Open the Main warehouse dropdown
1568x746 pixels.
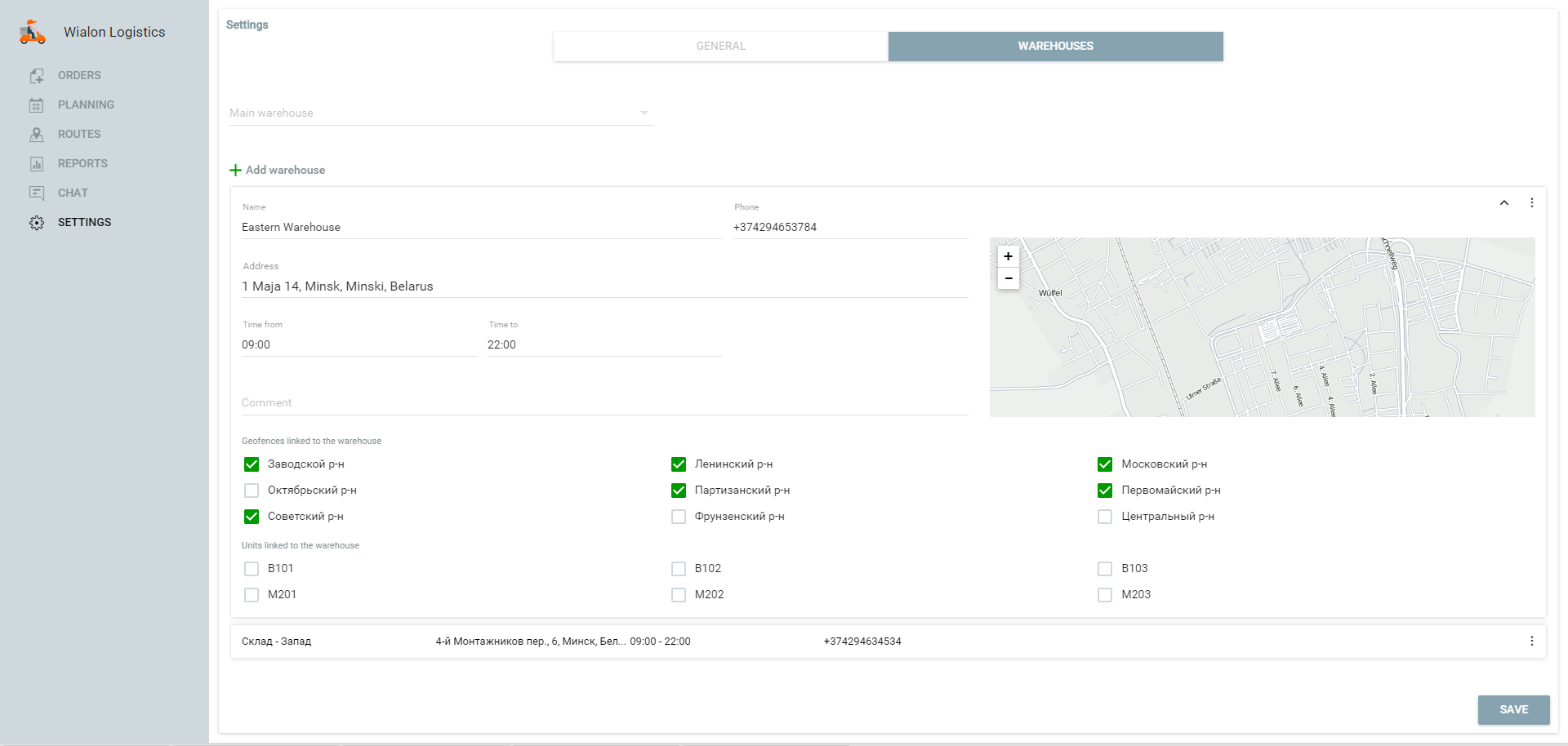441,113
